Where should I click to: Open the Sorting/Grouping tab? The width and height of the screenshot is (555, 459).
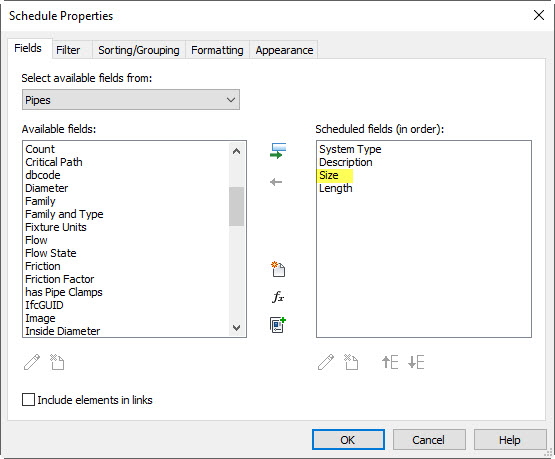point(139,50)
